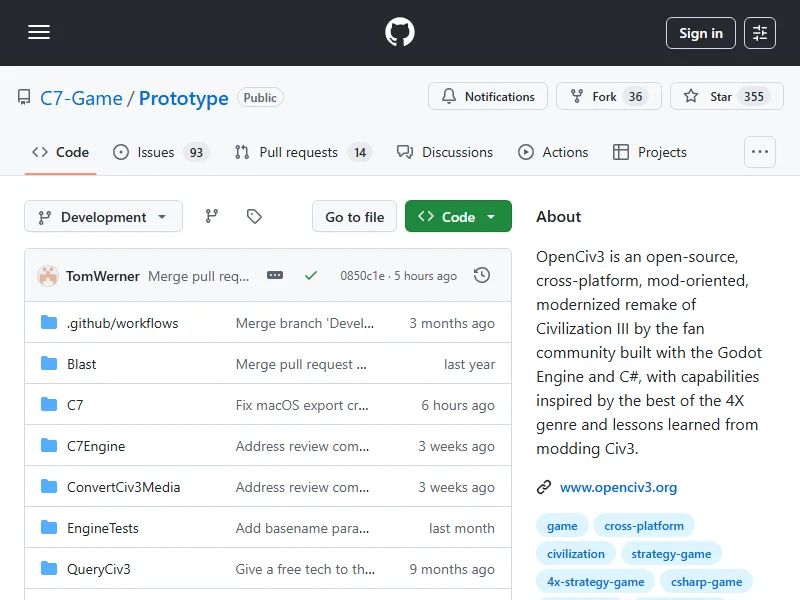800x600 pixels.
Task: Expand the commit message ellipsis
Action: pos(275,275)
